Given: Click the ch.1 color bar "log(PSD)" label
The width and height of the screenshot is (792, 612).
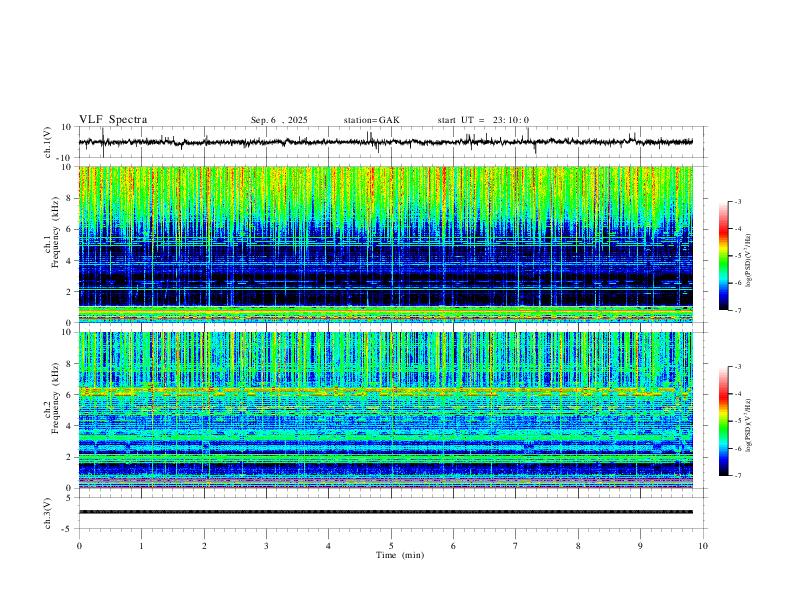Looking at the screenshot, I should point(748,260).
